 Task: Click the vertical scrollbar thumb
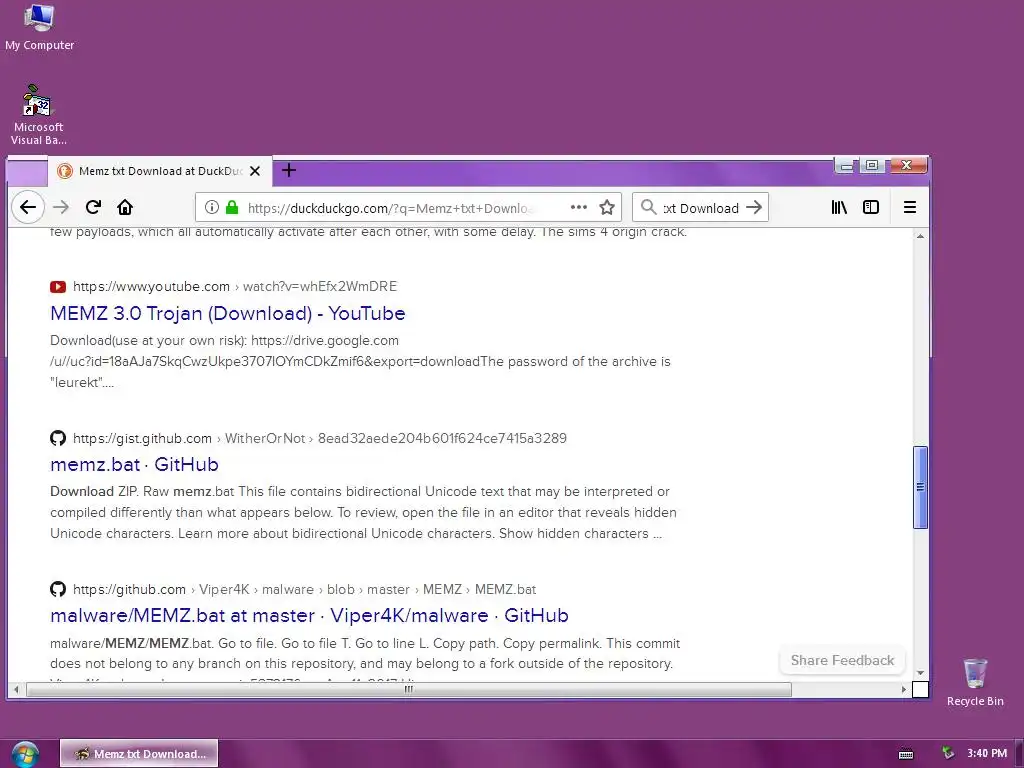pyautogui.click(x=920, y=487)
